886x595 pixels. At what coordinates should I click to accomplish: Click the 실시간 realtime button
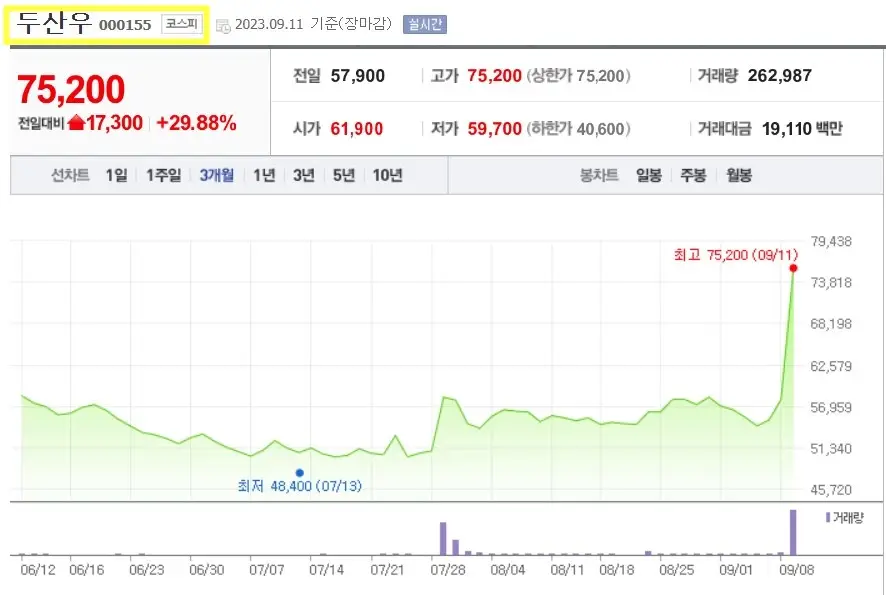(423, 23)
